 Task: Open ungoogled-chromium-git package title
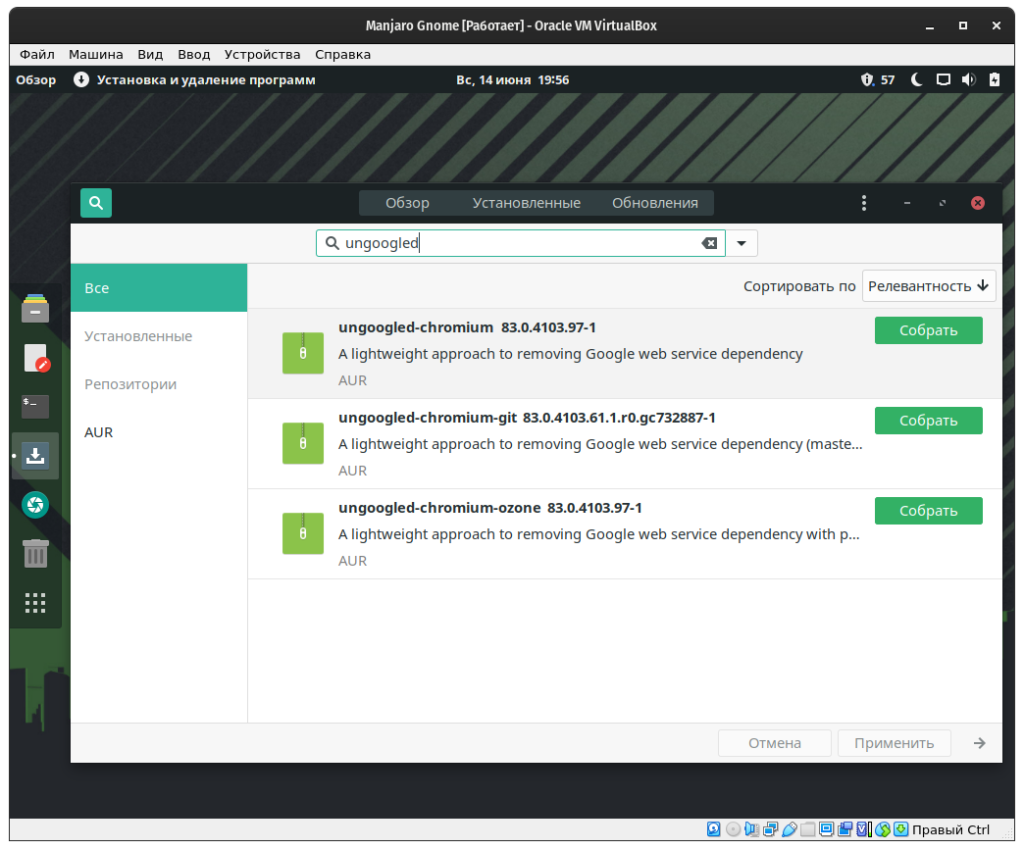pyautogui.click(x=427, y=418)
